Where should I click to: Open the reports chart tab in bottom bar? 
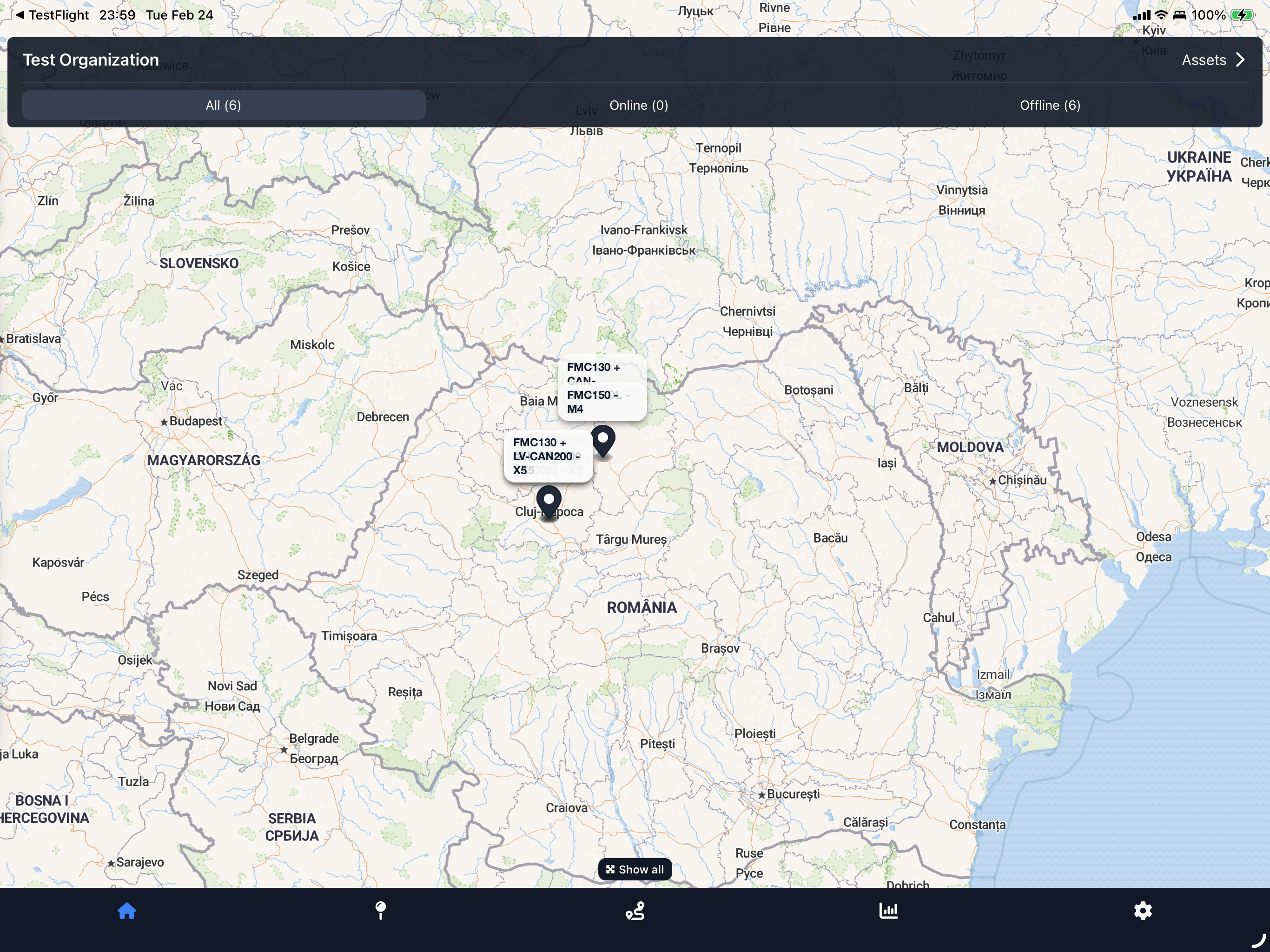(889, 911)
